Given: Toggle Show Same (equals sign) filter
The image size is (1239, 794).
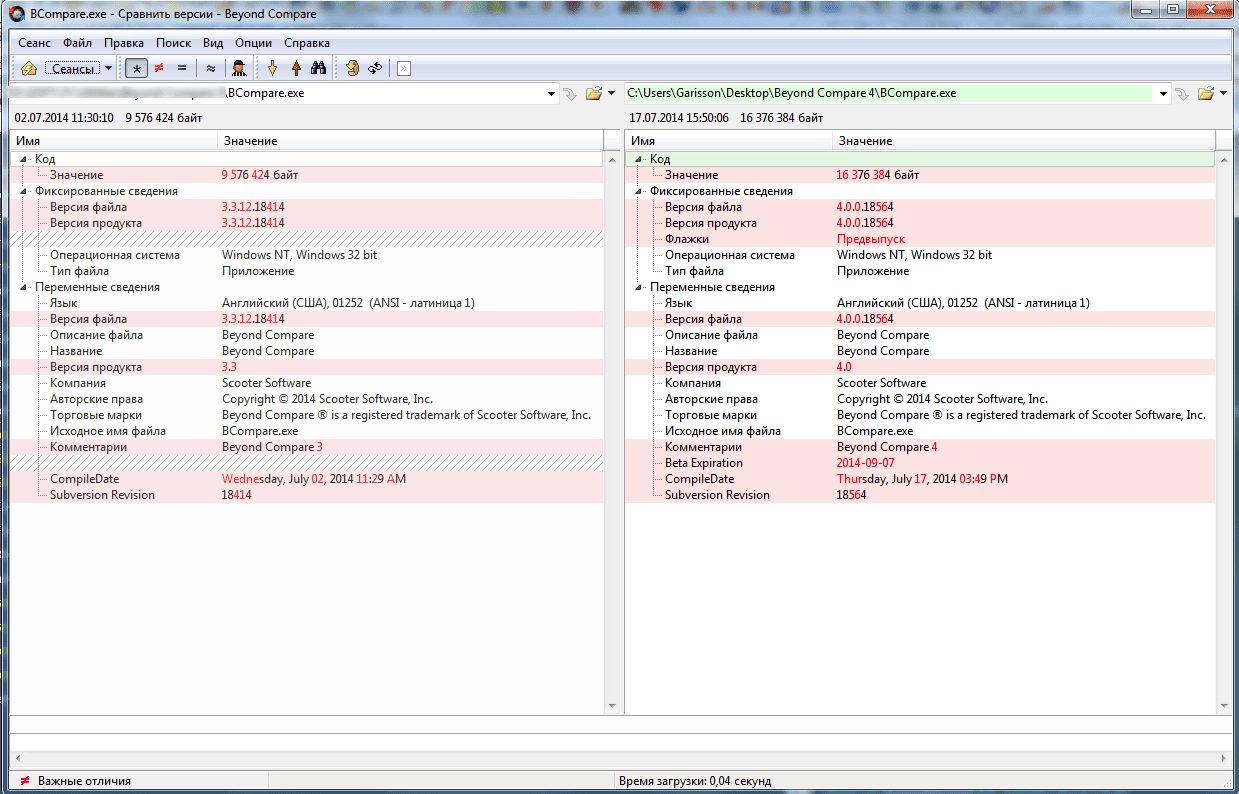Looking at the screenshot, I should point(182,69).
